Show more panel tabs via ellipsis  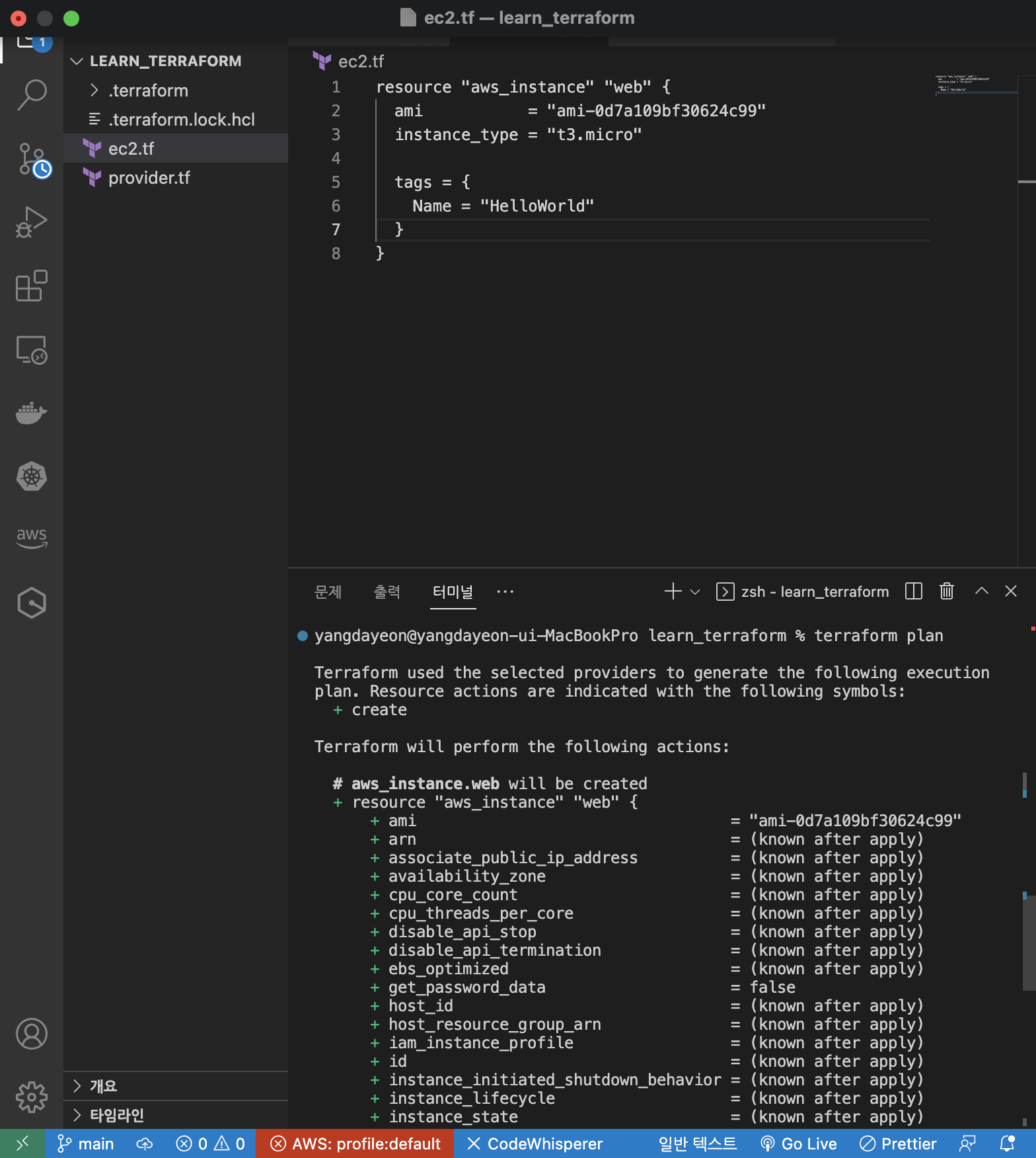pos(505,592)
